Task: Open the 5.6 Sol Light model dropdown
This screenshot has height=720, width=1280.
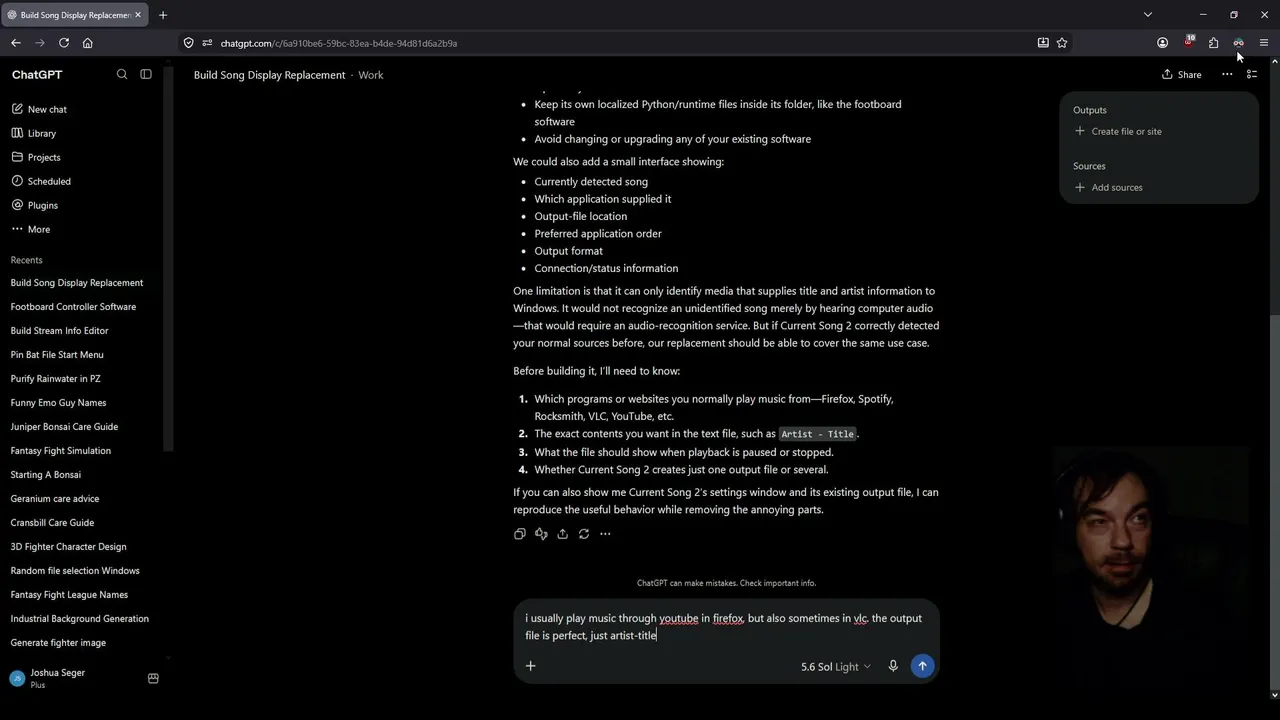Action: coord(835,667)
